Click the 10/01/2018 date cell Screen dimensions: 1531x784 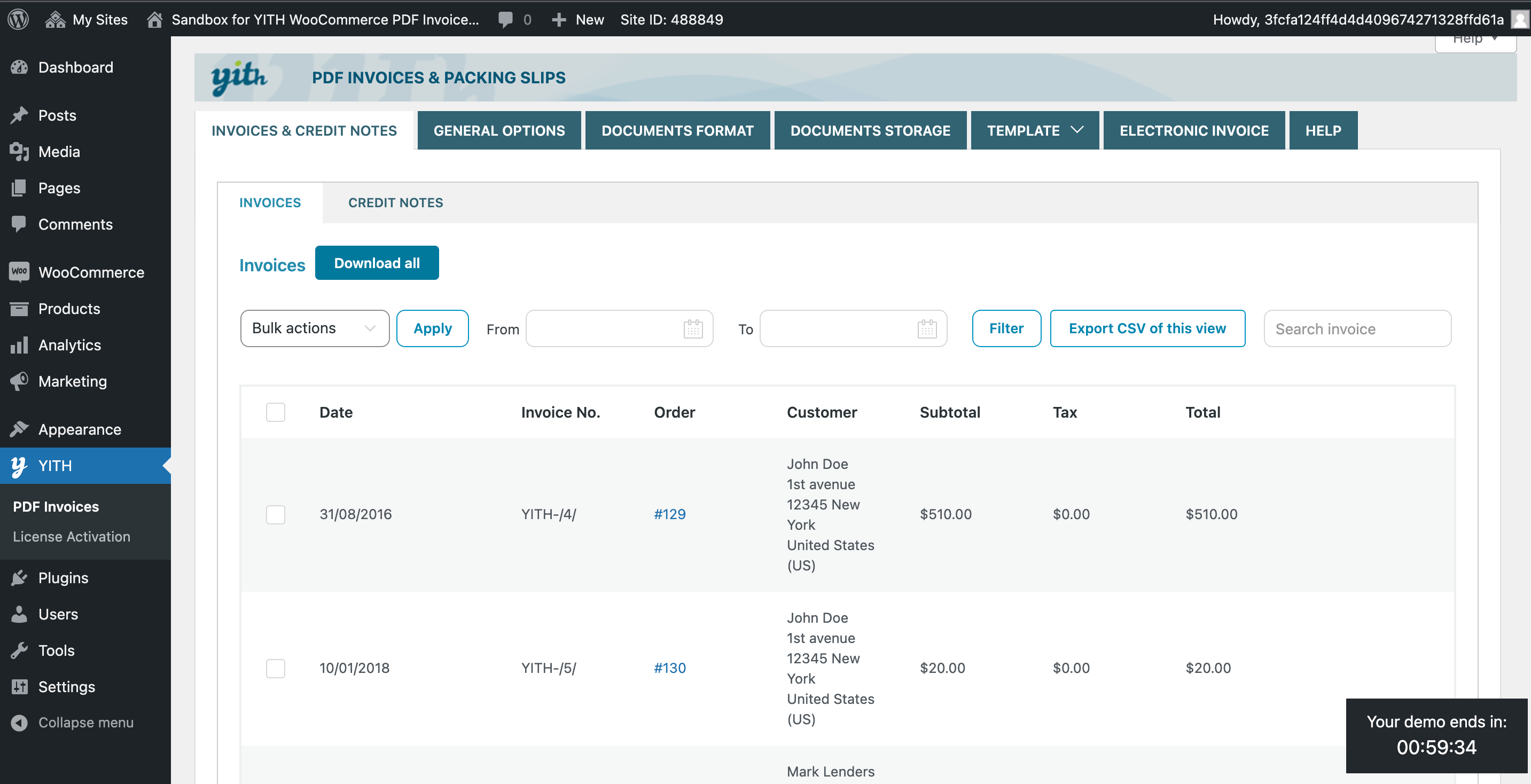[x=354, y=668]
